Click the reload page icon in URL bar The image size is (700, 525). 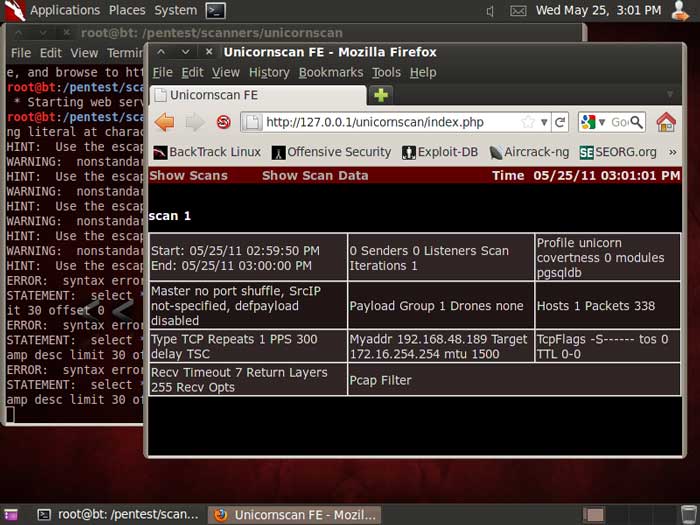tap(560, 122)
